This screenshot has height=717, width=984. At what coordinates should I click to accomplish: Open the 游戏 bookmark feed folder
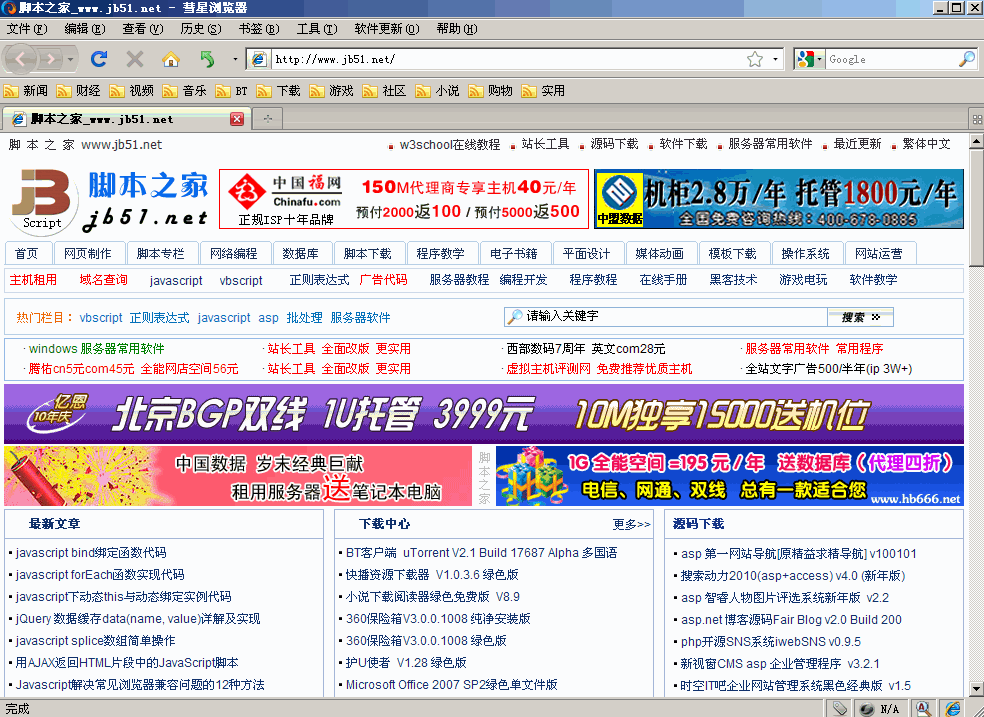(331, 91)
